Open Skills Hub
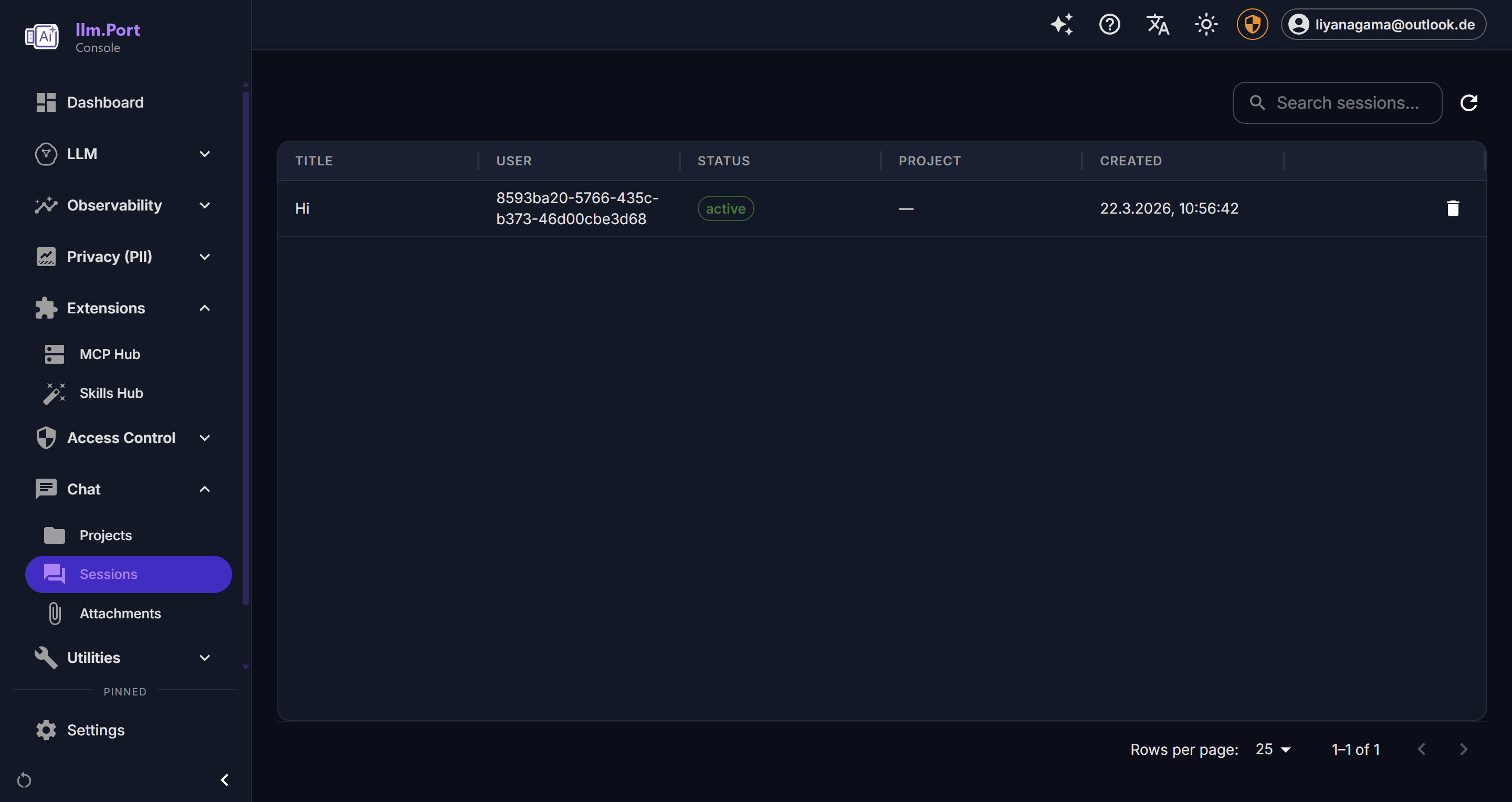1512x802 pixels. click(x=129, y=393)
